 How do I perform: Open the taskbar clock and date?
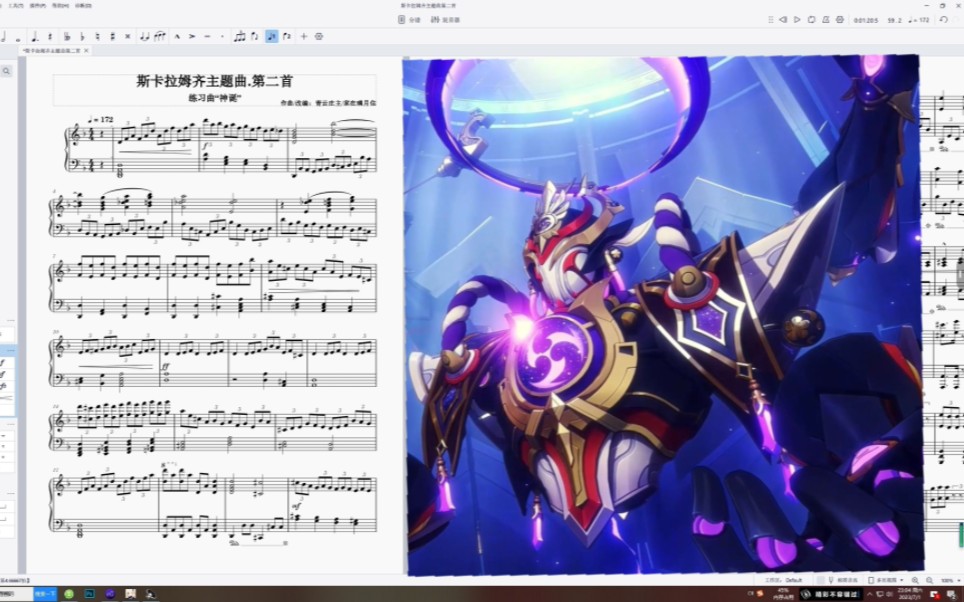point(909,594)
